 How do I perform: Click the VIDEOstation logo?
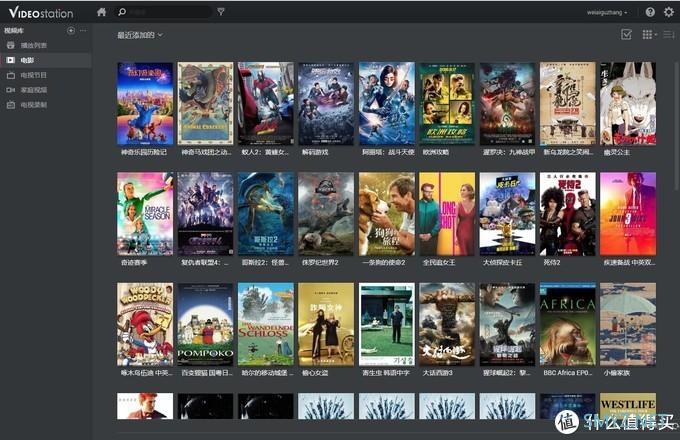[41, 13]
